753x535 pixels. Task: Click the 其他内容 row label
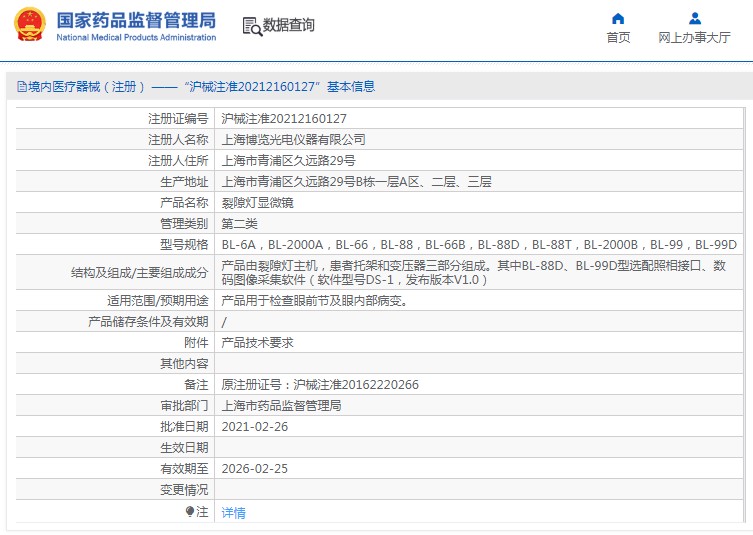coord(184,364)
